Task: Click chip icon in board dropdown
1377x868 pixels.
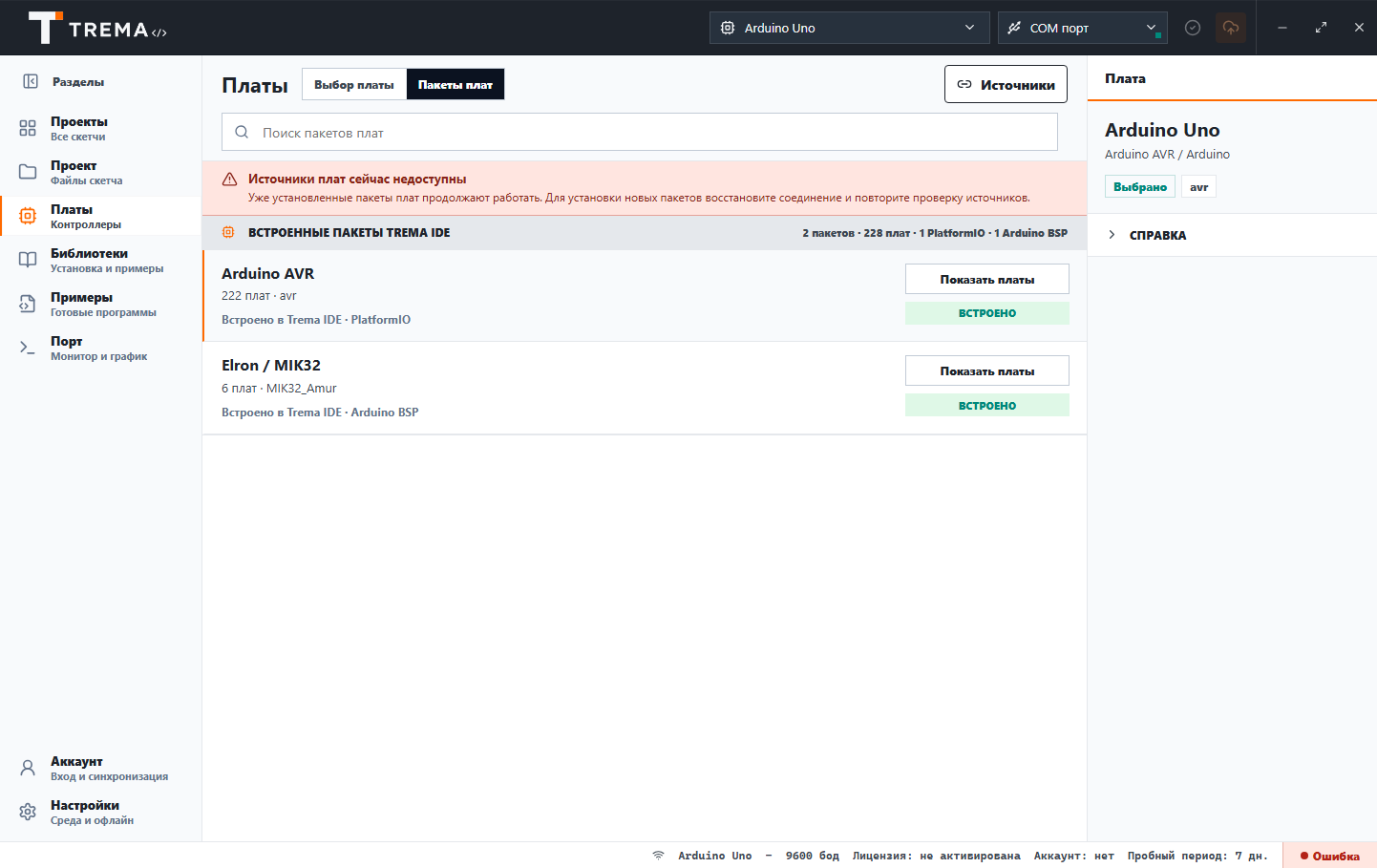Action: pos(728,28)
